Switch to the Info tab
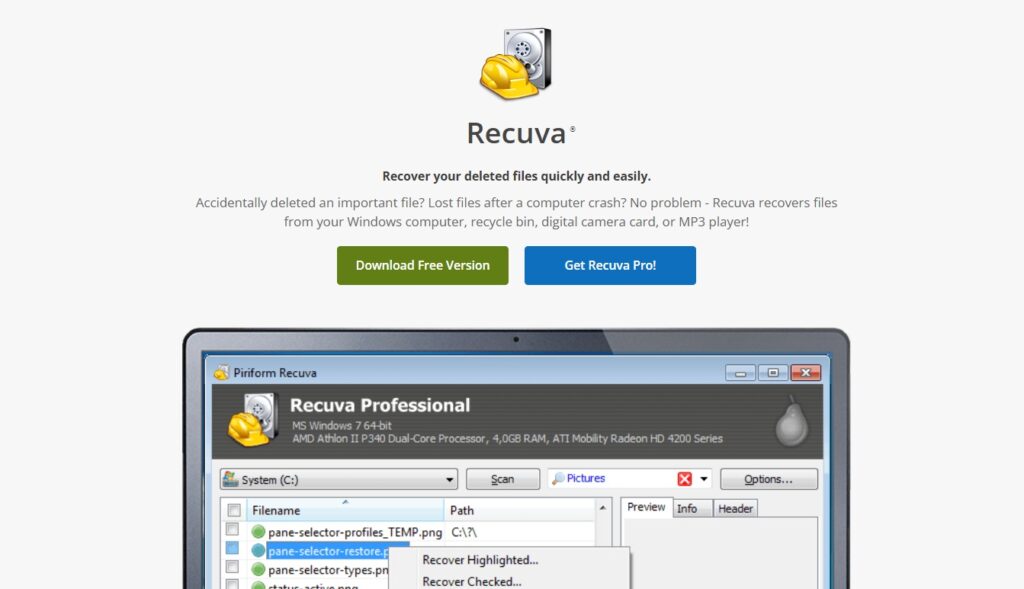 687,508
